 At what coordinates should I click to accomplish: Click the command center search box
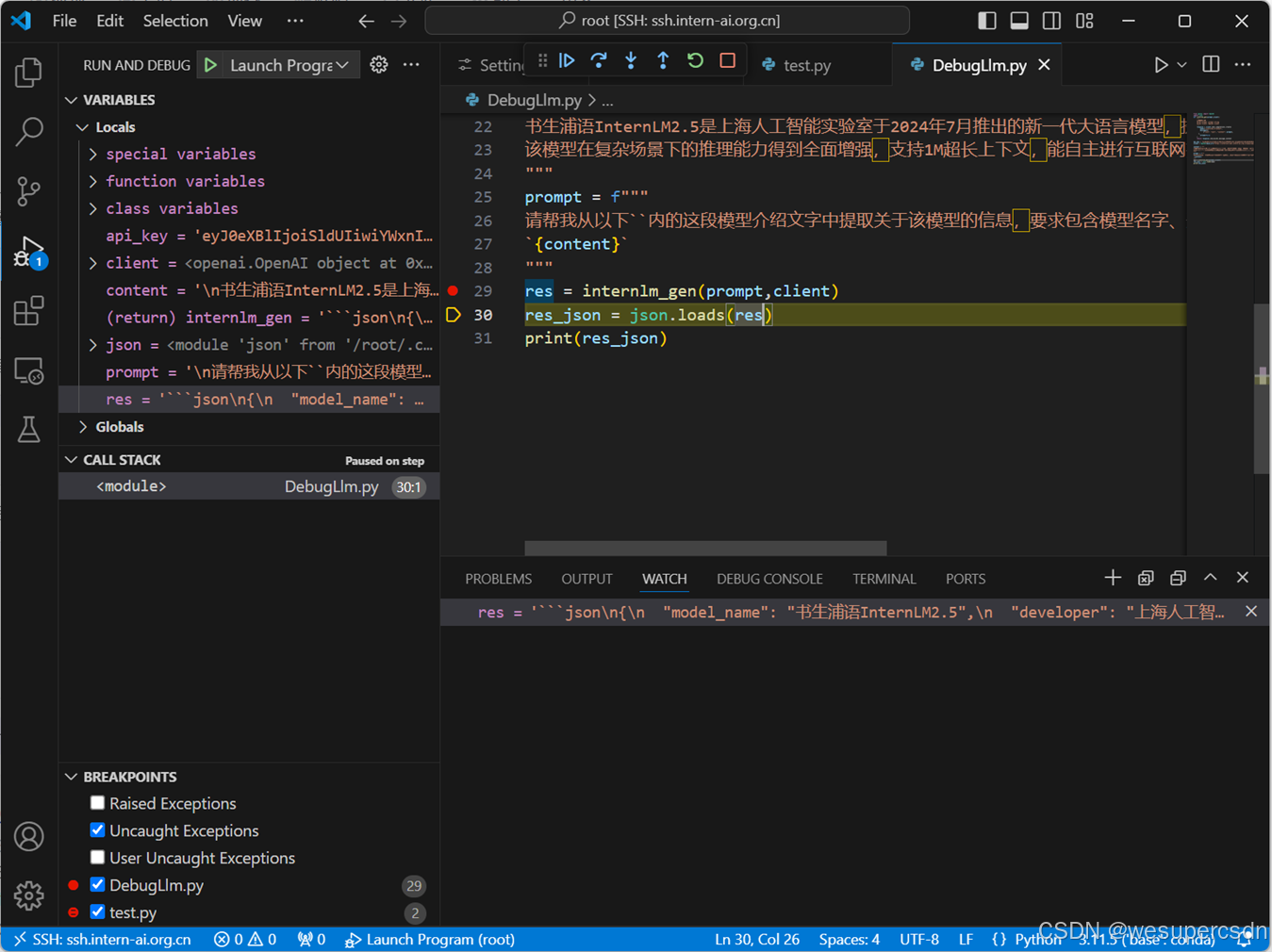(x=668, y=20)
